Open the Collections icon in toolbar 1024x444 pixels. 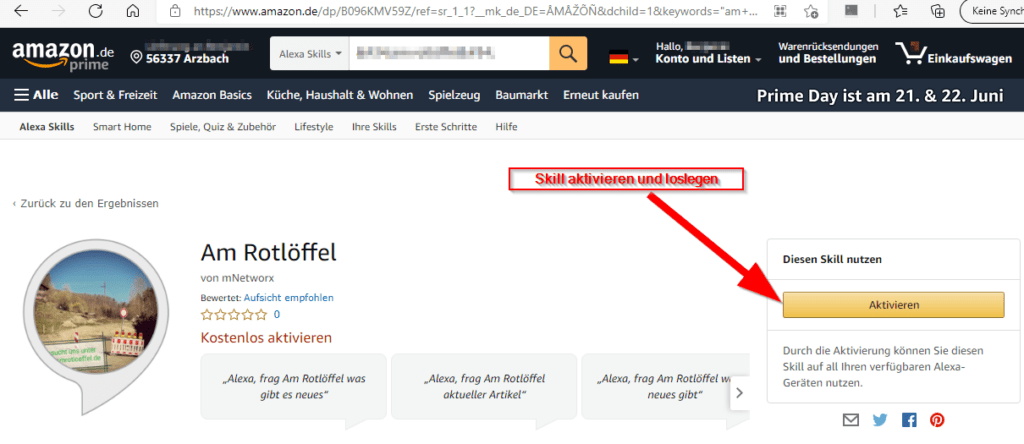(938, 11)
